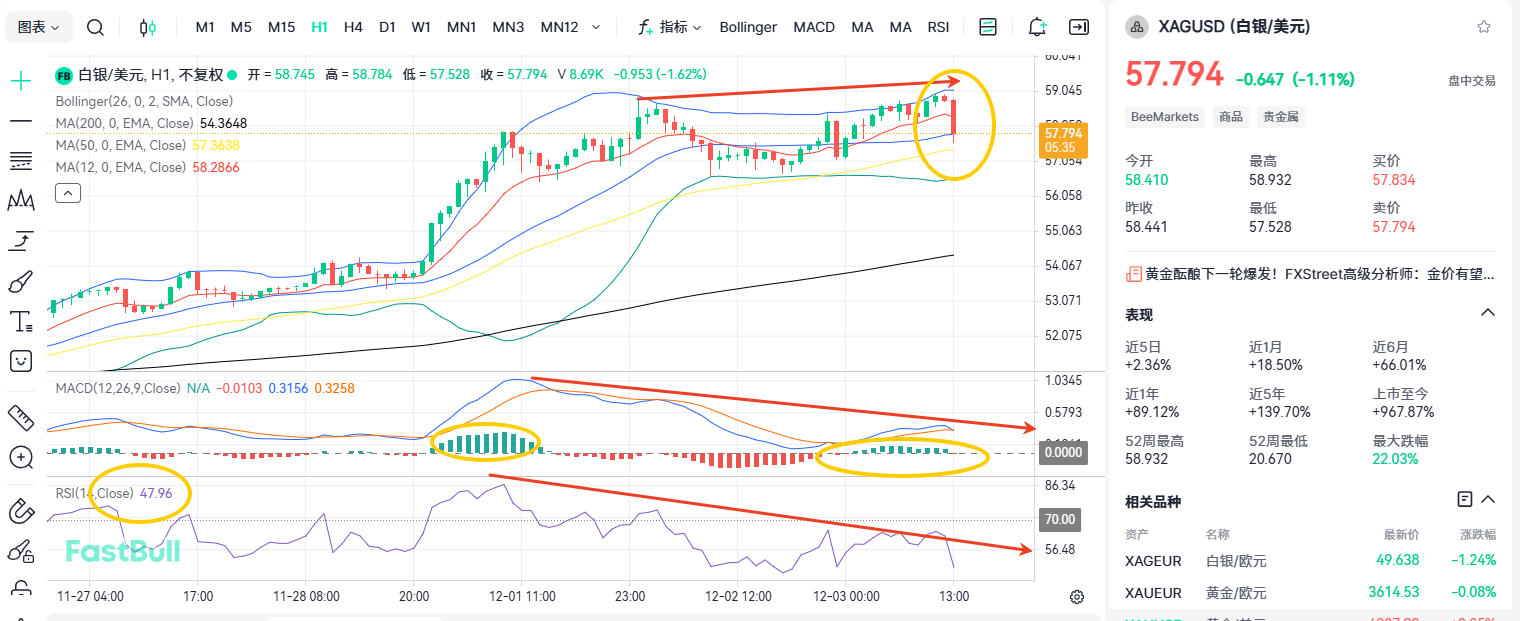The image size is (1520, 621).
Task: Select the trend line drawing tool
Action: pos(20,121)
